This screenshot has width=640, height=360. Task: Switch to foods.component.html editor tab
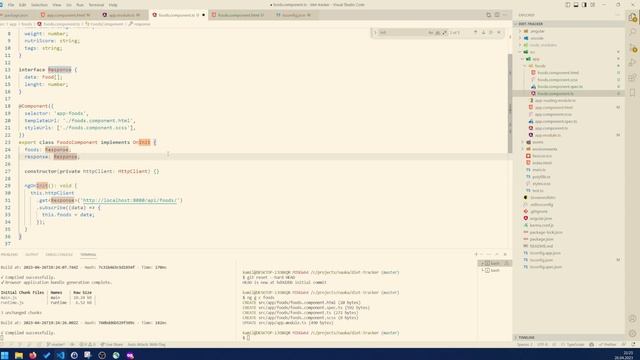[x=239, y=15]
